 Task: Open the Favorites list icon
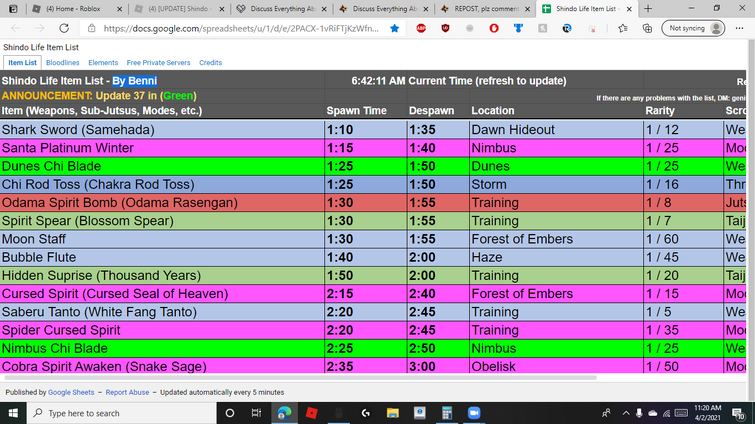pos(623,28)
